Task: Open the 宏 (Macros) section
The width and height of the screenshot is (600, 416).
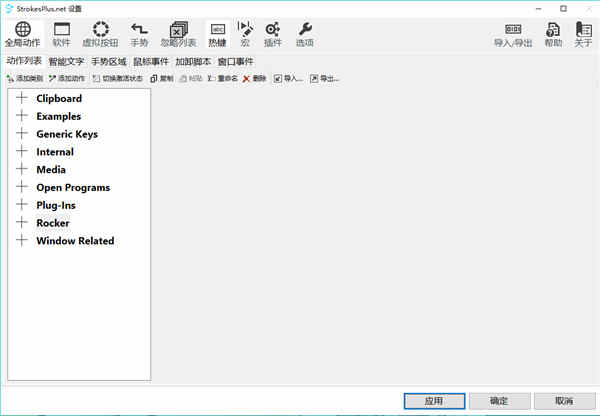Action: point(245,34)
